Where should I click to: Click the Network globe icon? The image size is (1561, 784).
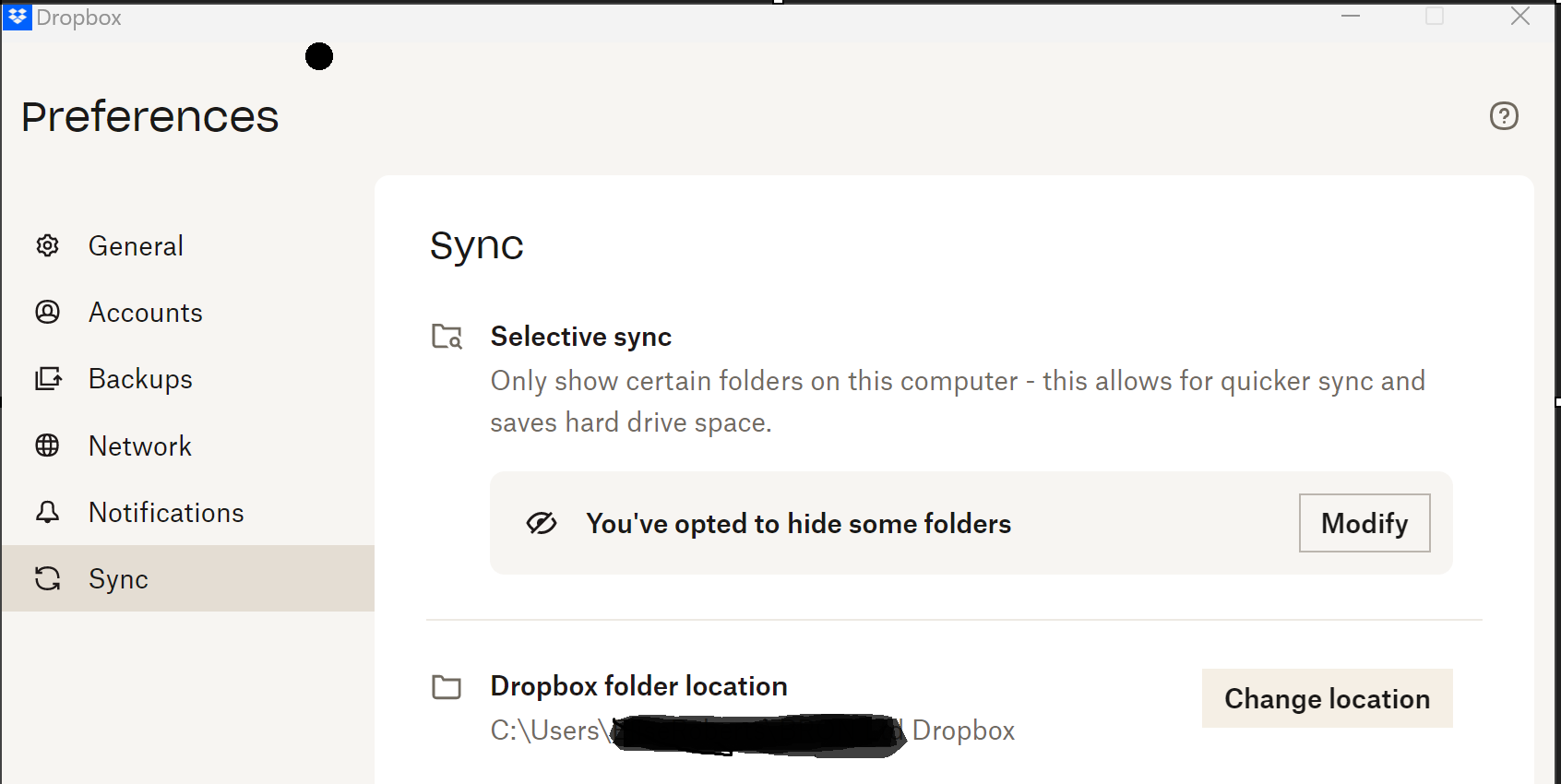(x=47, y=445)
